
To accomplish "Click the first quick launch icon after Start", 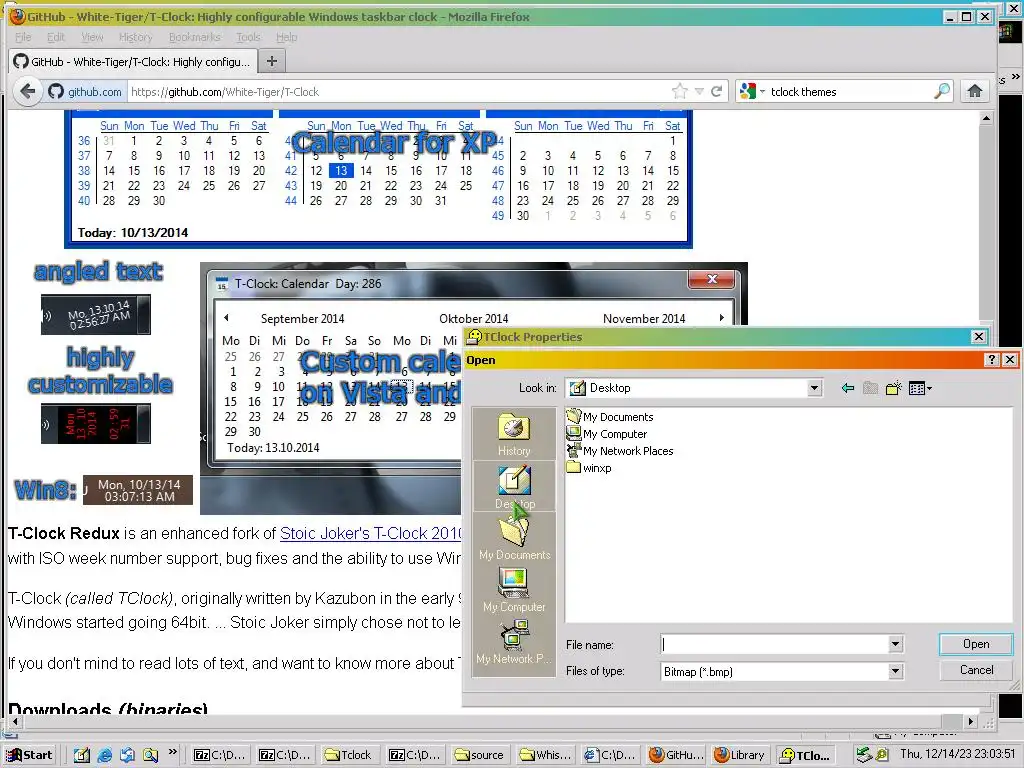I will [81, 755].
